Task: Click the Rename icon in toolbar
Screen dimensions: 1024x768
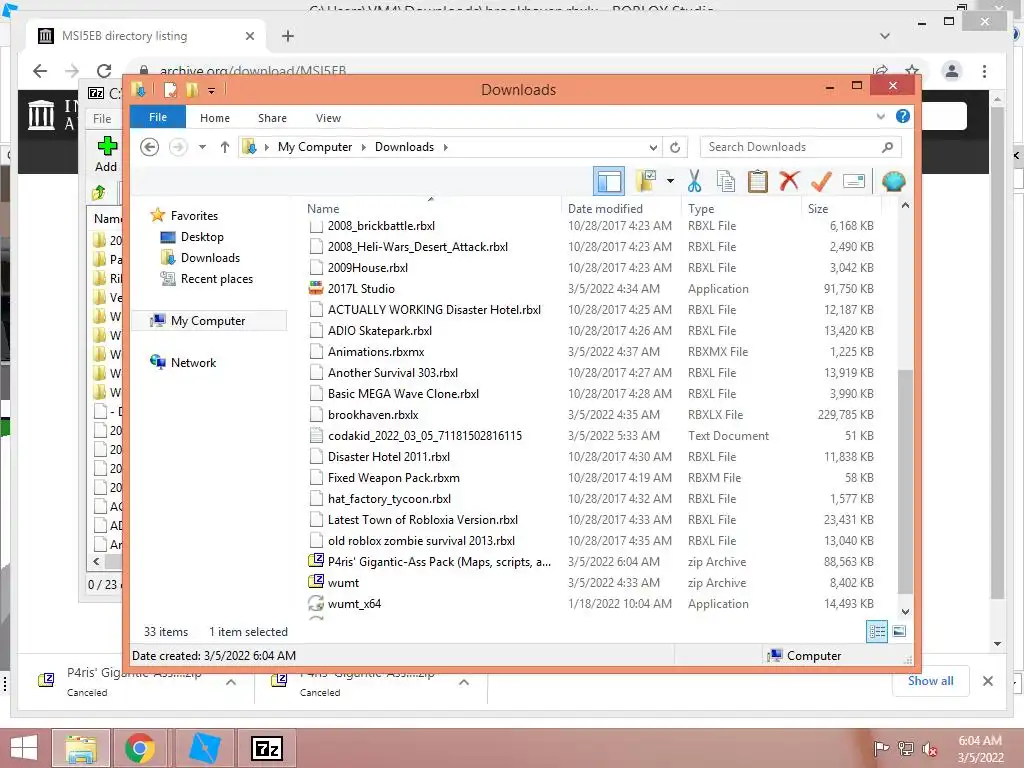Action: tap(854, 181)
